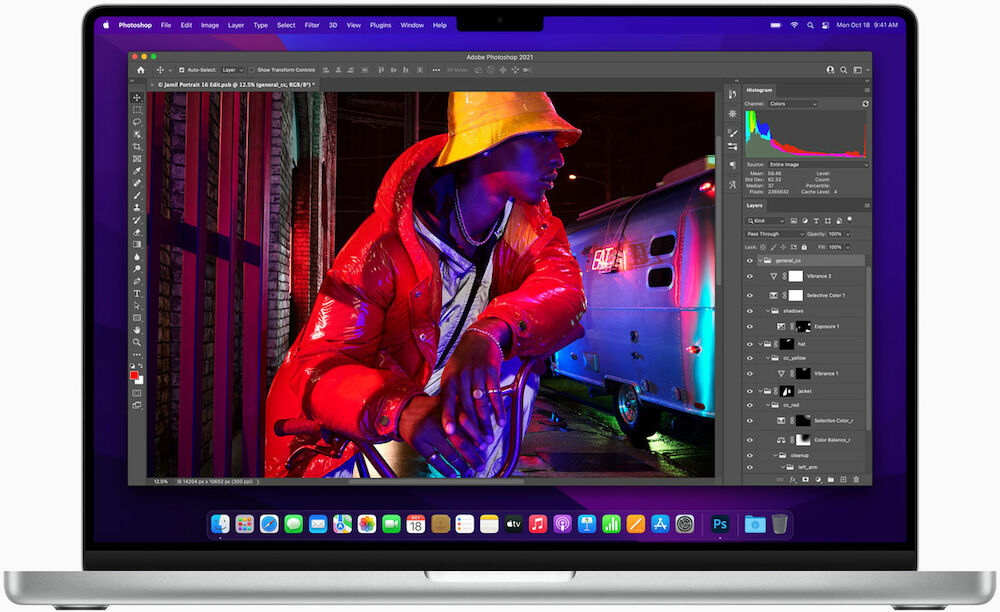
Task: Open the Auto-Select Layer dropdown
Action: [232, 70]
